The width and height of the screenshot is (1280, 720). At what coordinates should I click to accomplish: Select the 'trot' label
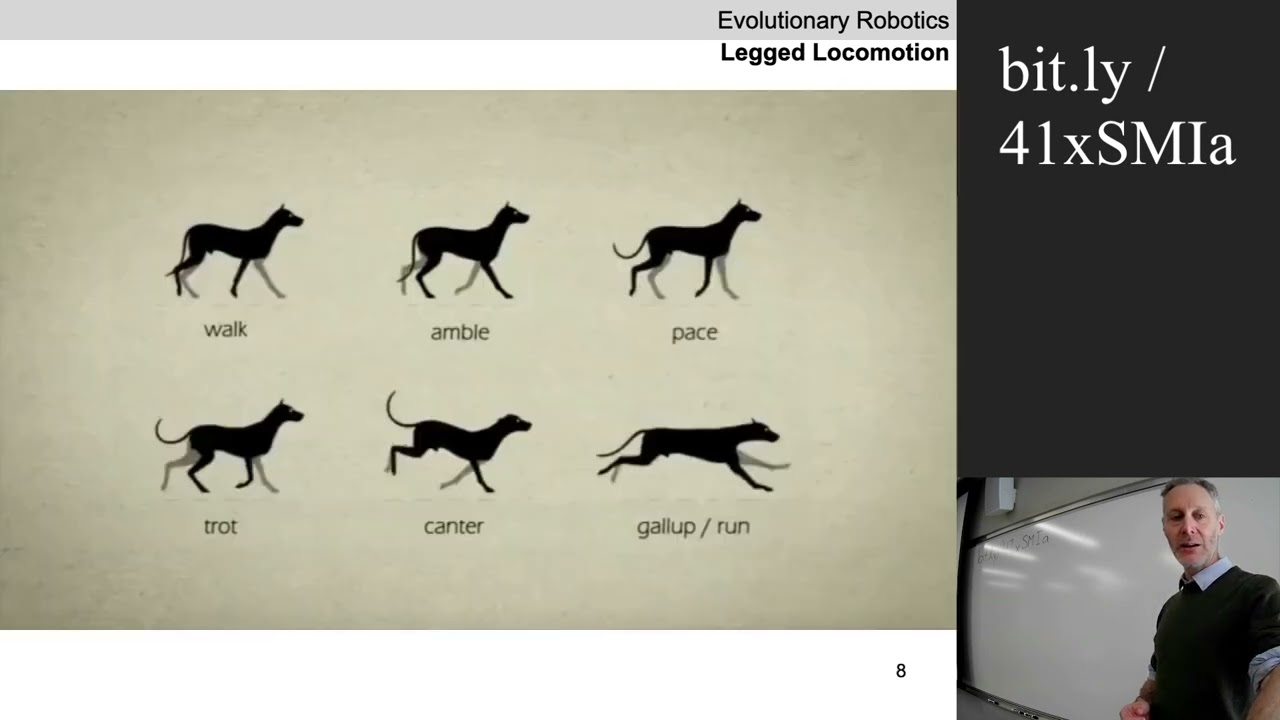(x=221, y=526)
